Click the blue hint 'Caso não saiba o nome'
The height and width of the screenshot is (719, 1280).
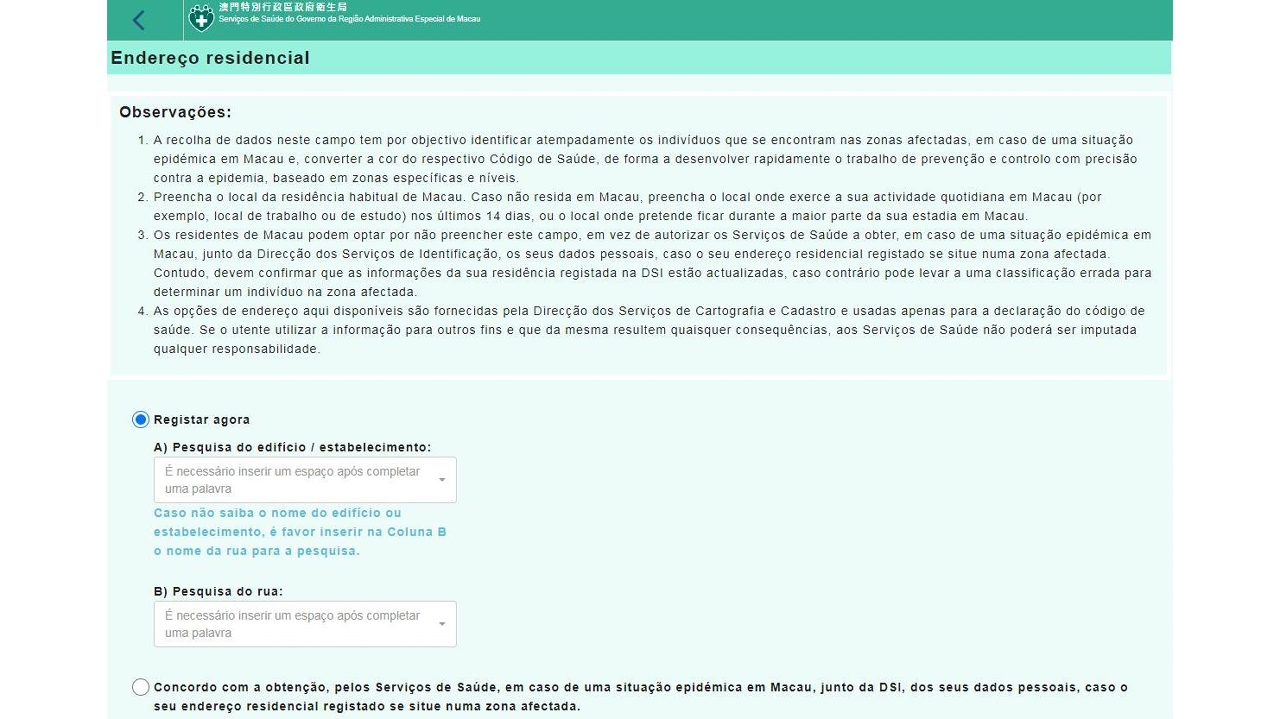click(x=300, y=532)
